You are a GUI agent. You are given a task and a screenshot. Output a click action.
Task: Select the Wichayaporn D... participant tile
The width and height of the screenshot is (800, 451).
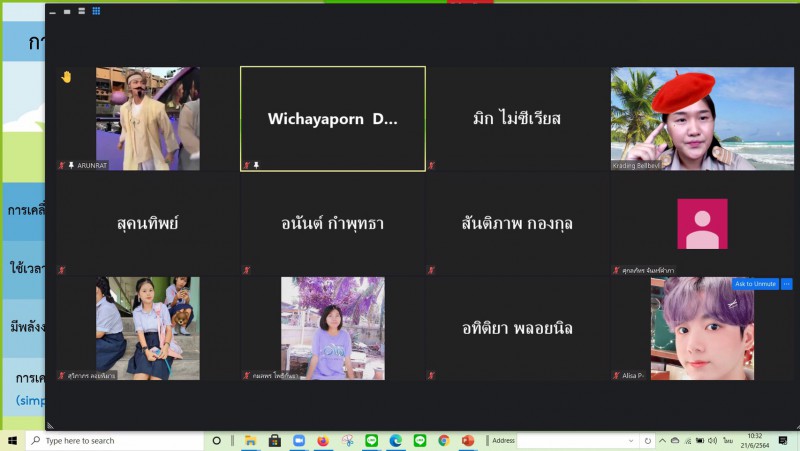(x=332, y=119)
